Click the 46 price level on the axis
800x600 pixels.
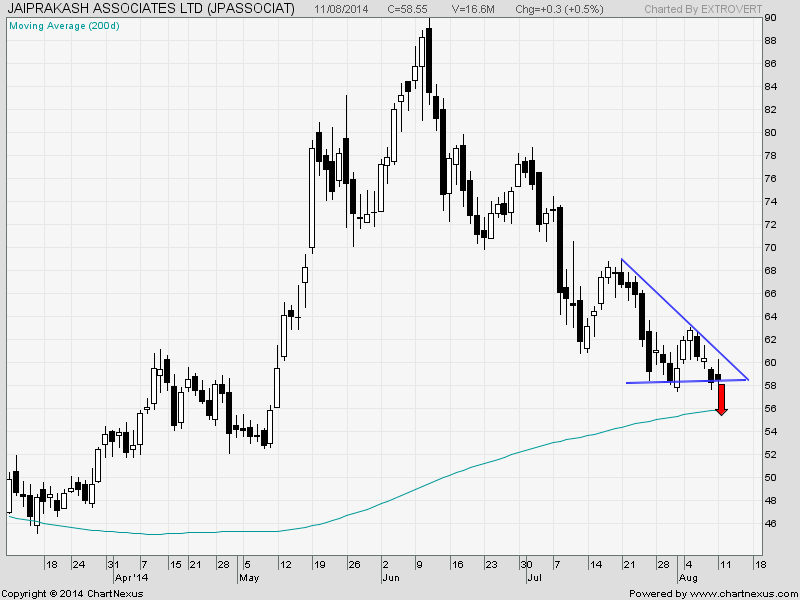click(x=770, y=524)
